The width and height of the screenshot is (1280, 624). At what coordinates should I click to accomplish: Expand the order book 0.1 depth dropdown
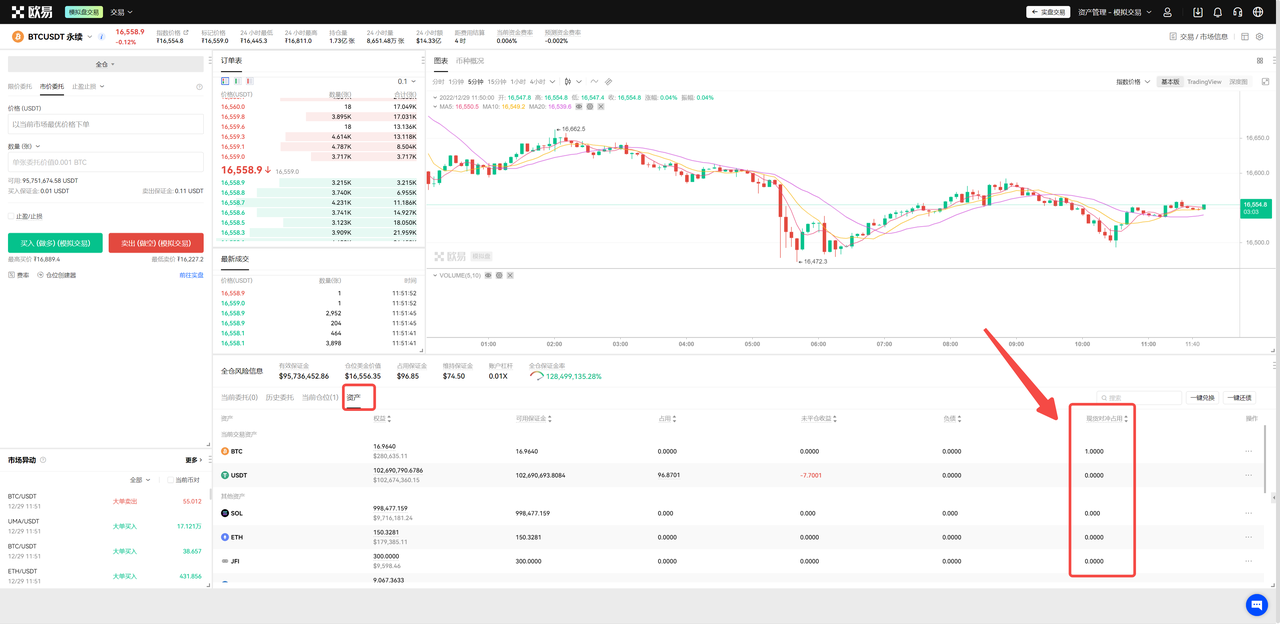(x=406, y=81)
